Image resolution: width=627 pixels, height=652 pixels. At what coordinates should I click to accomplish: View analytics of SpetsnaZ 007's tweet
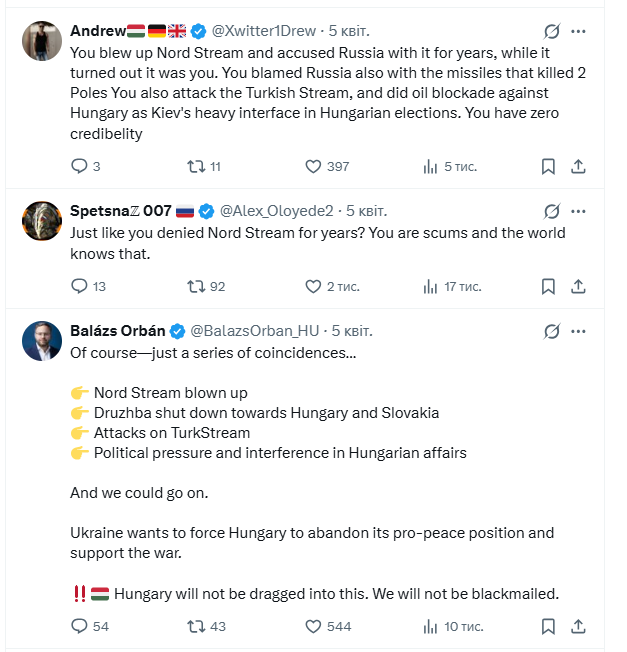(430, 286)
